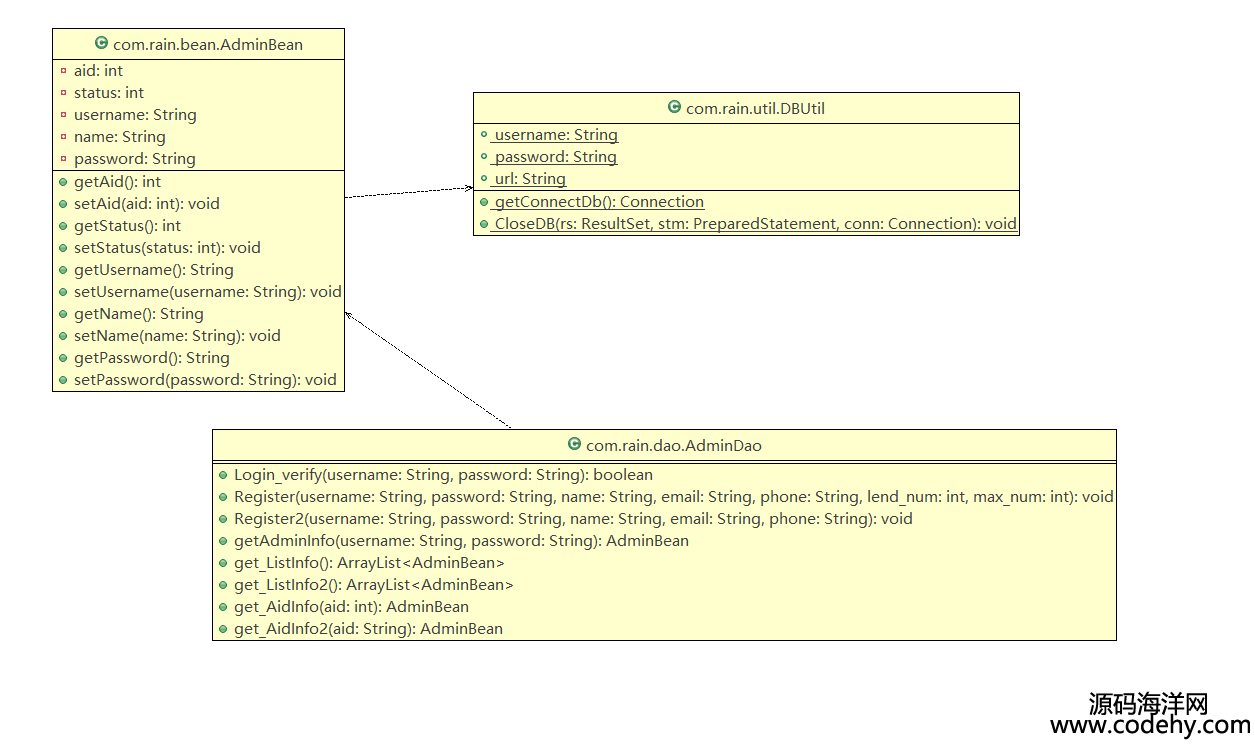Select the Register method with lend_num parameter
This screenshot has height=745, width=1255.
point(674,497)
